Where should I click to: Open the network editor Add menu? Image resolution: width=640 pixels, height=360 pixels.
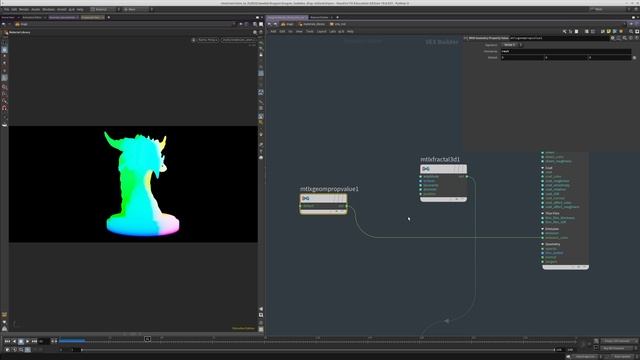pos(273,31)
